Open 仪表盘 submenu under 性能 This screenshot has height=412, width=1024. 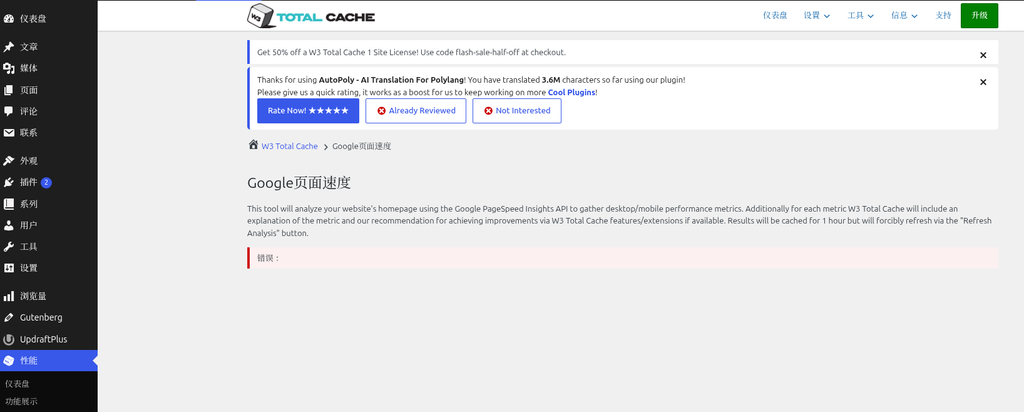(17, 384)
